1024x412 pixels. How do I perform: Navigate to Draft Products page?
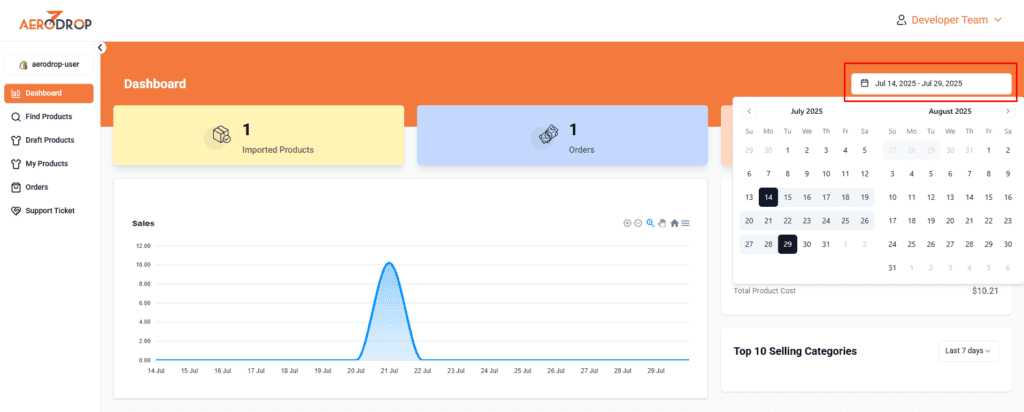pyautogui.click(x=49, y=140)
